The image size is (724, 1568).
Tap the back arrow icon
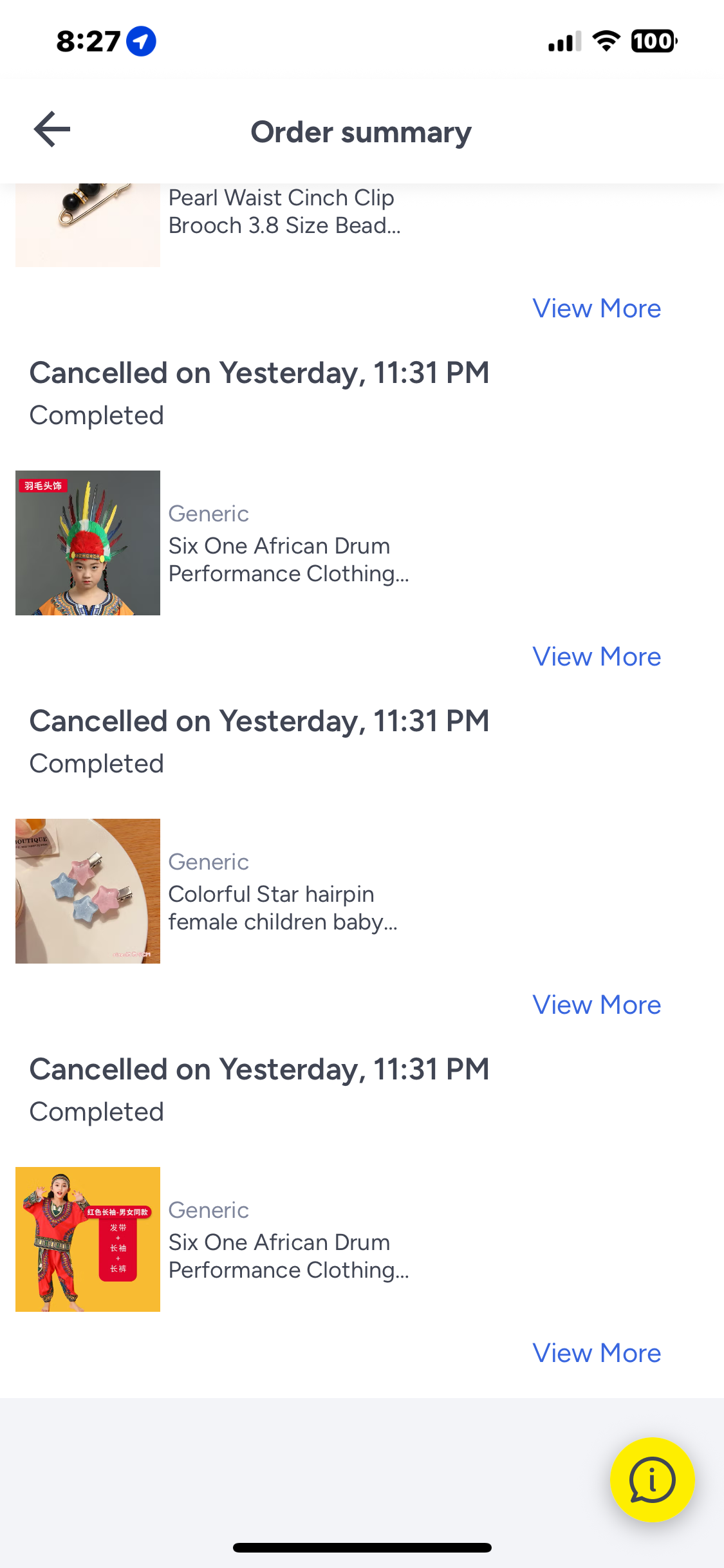pyautogui.click(x=52, y=129)
